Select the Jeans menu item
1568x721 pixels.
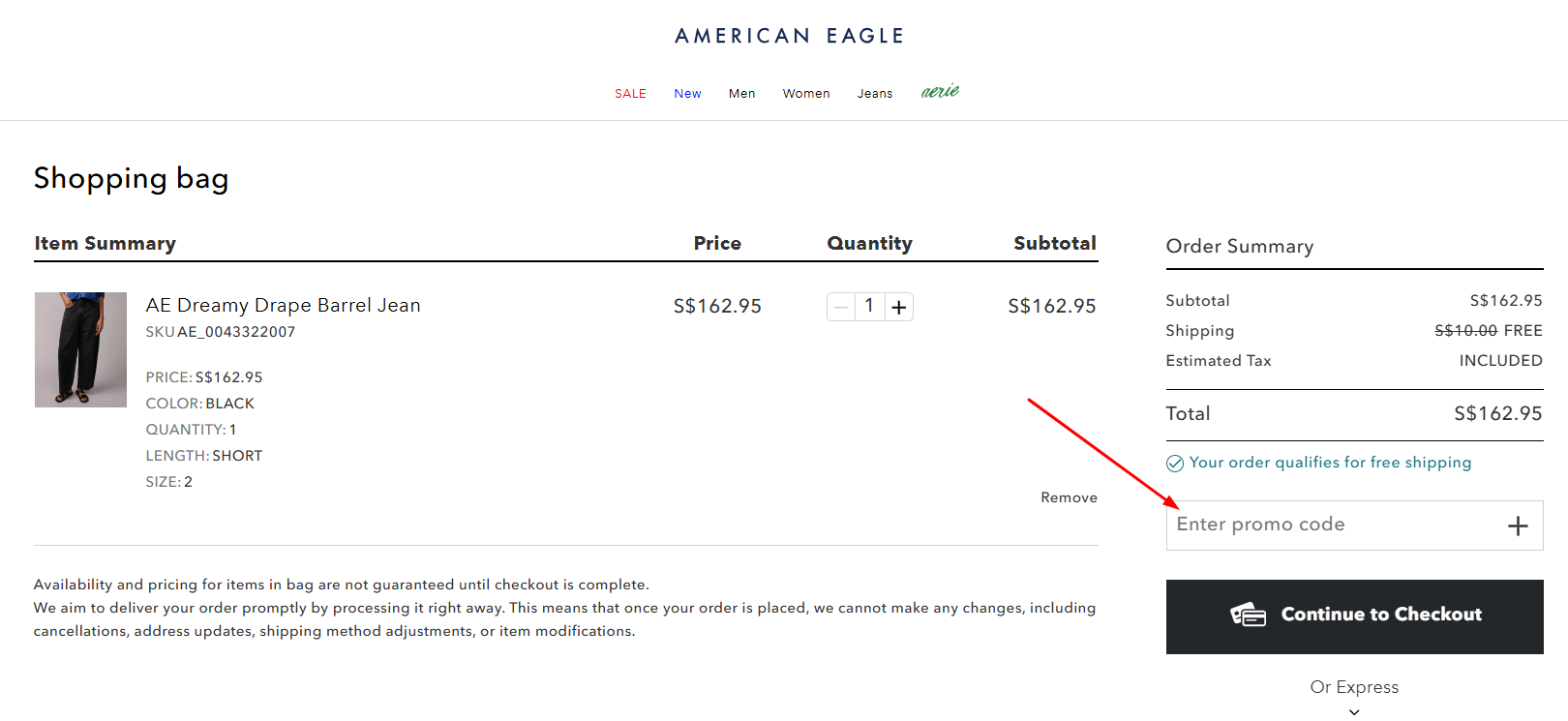[x=875, y=94]
